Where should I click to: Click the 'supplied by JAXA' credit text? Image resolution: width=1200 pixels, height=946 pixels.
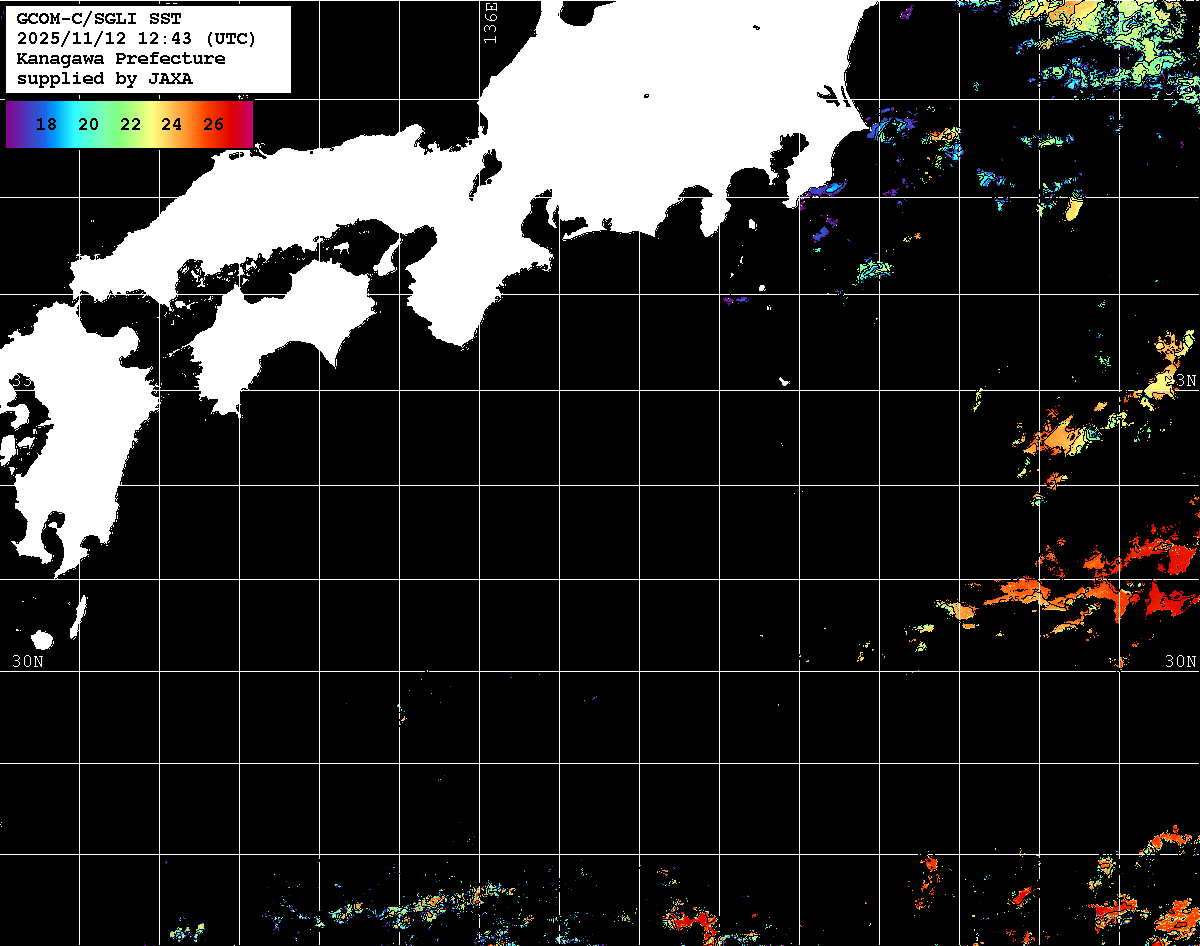point(105,79)
